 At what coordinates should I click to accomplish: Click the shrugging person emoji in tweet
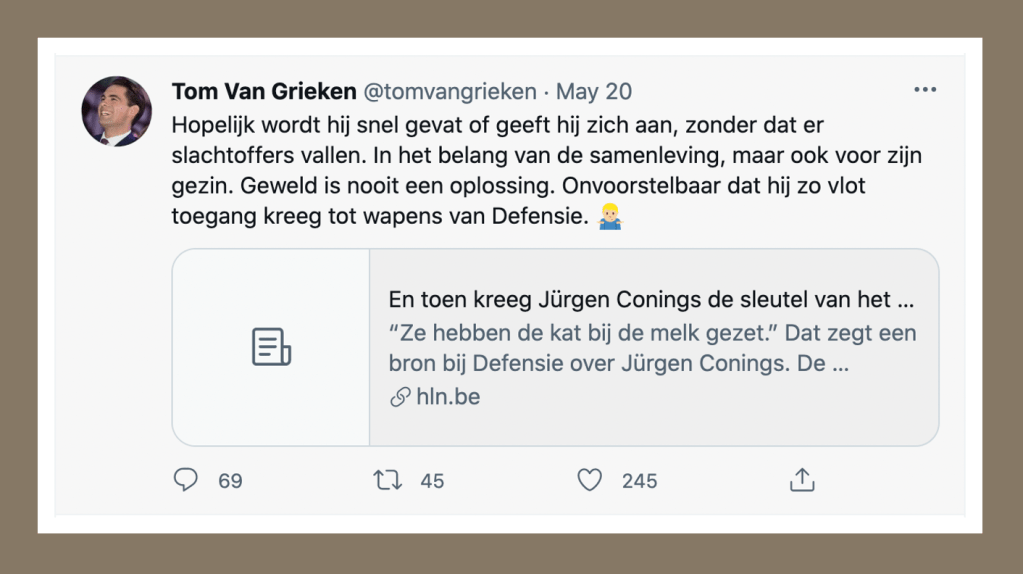609,217
